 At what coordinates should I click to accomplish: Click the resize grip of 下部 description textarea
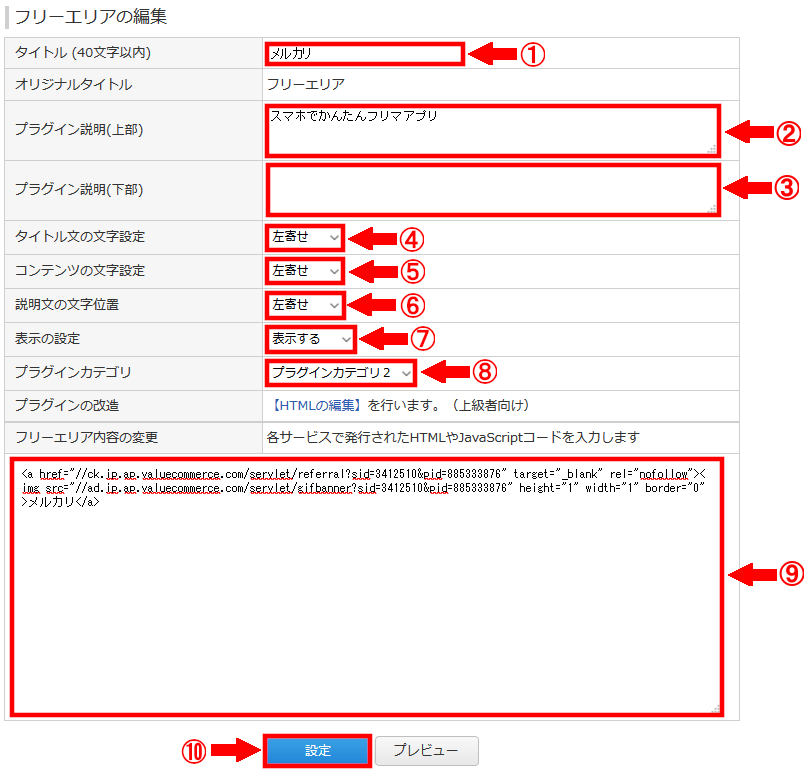click(712, 209)
